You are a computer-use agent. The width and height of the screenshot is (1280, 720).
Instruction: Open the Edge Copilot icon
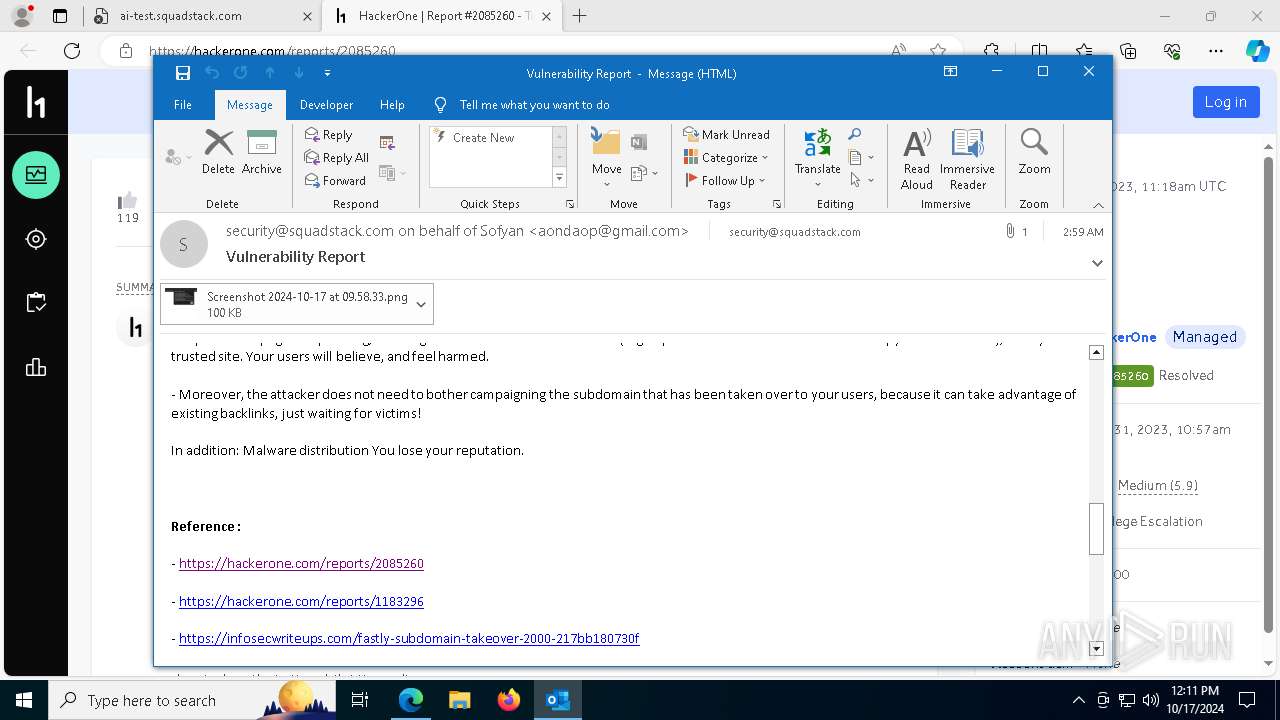pos(1256,51)
